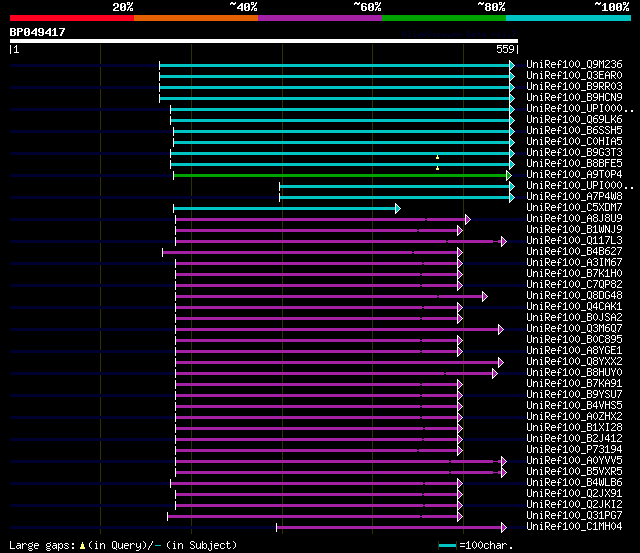Select the UniRef100_B0JSA2 label

[574, 318]
